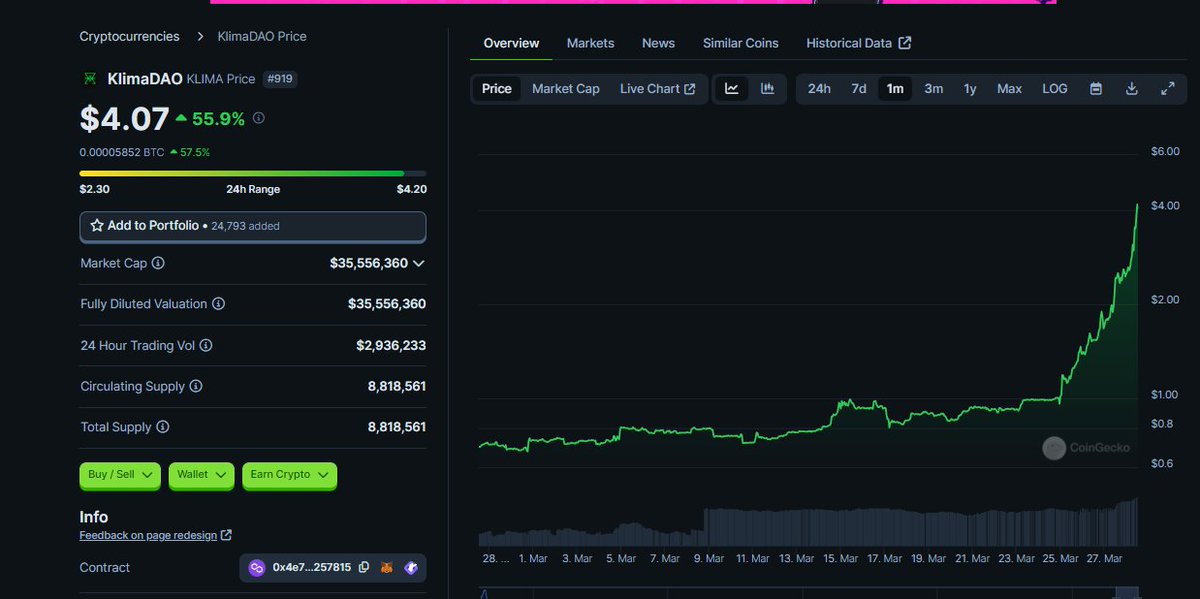Screen dimensions: 1200x599
Task: Click the 0x4e7...257815 contract address
Action: (x=312, y=567)
